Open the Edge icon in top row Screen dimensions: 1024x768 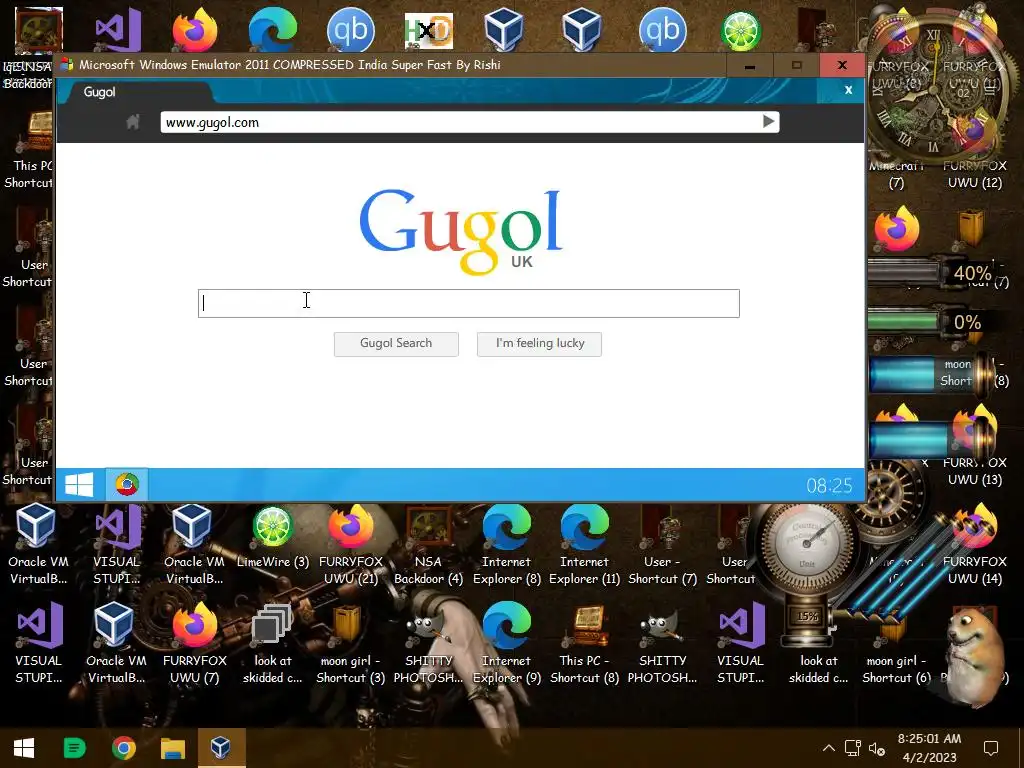(273, 29)
